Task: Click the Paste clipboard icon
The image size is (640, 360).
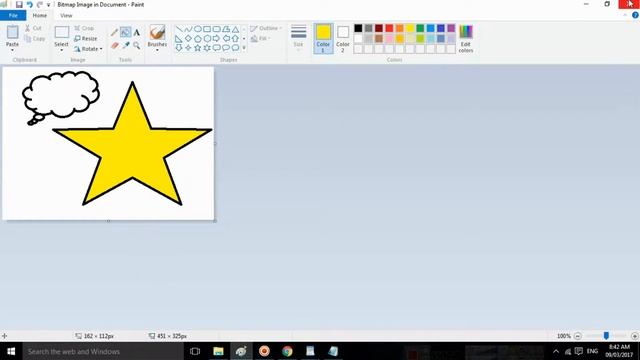Action: [12, 32]
